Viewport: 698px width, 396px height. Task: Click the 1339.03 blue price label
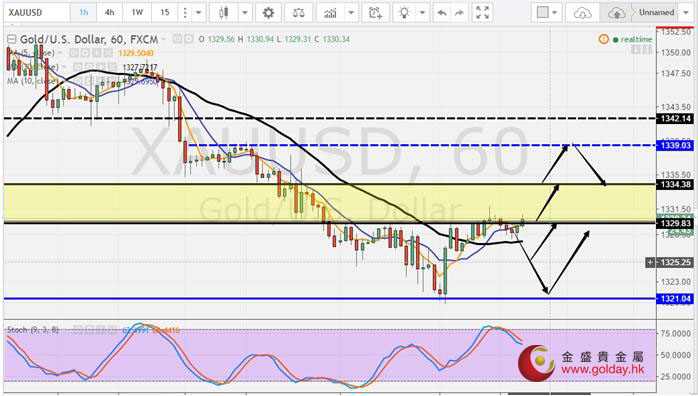(x=676, y=145)
